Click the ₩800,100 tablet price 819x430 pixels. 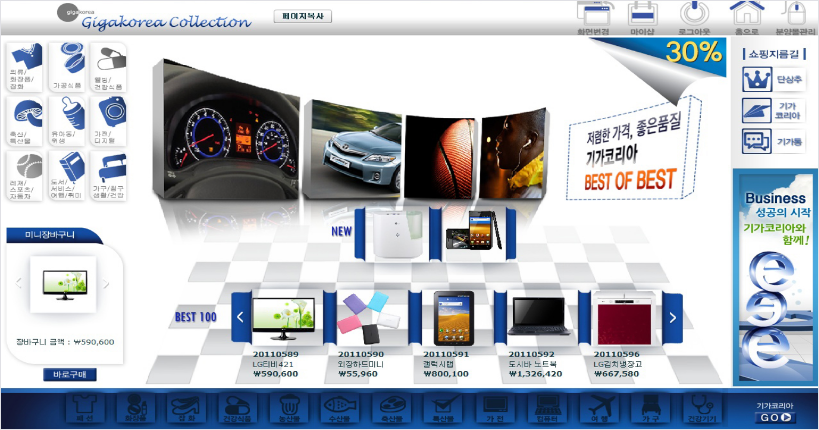click(x=446, y=374)
